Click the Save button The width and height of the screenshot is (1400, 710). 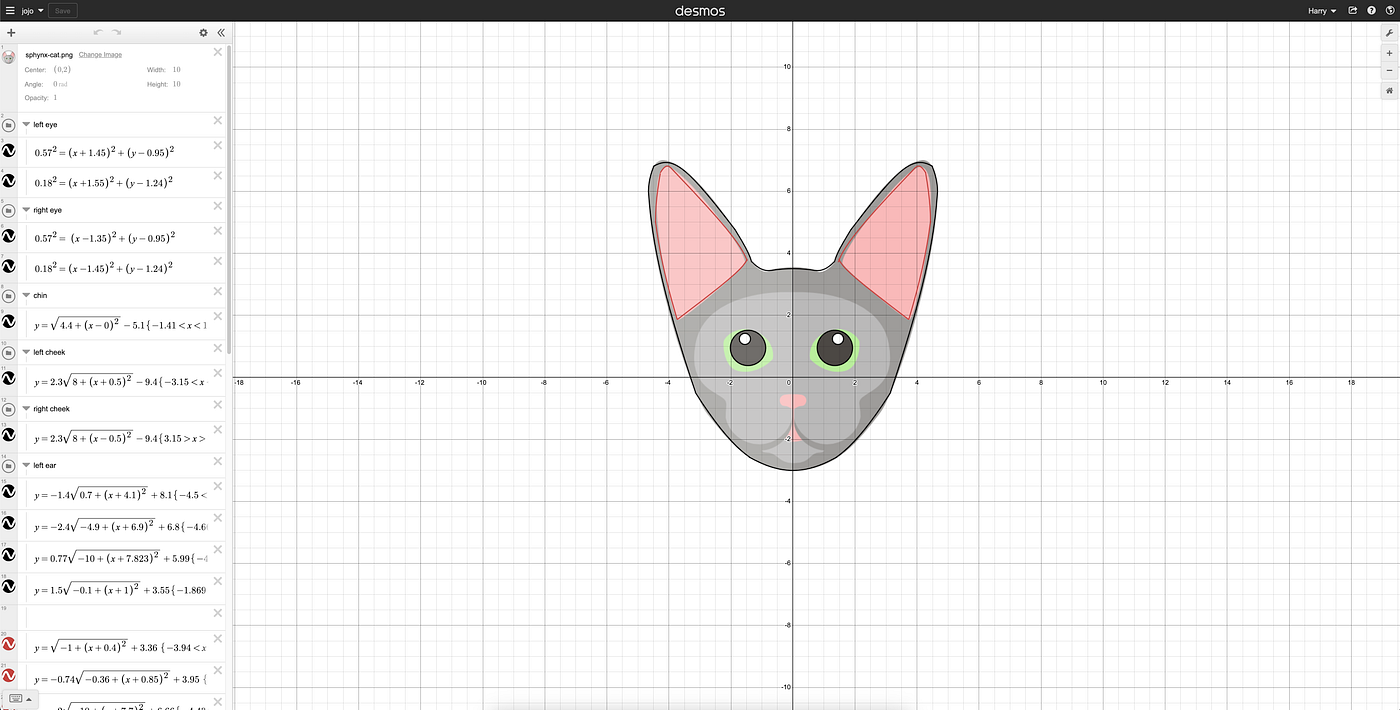[x=62, y=10]
